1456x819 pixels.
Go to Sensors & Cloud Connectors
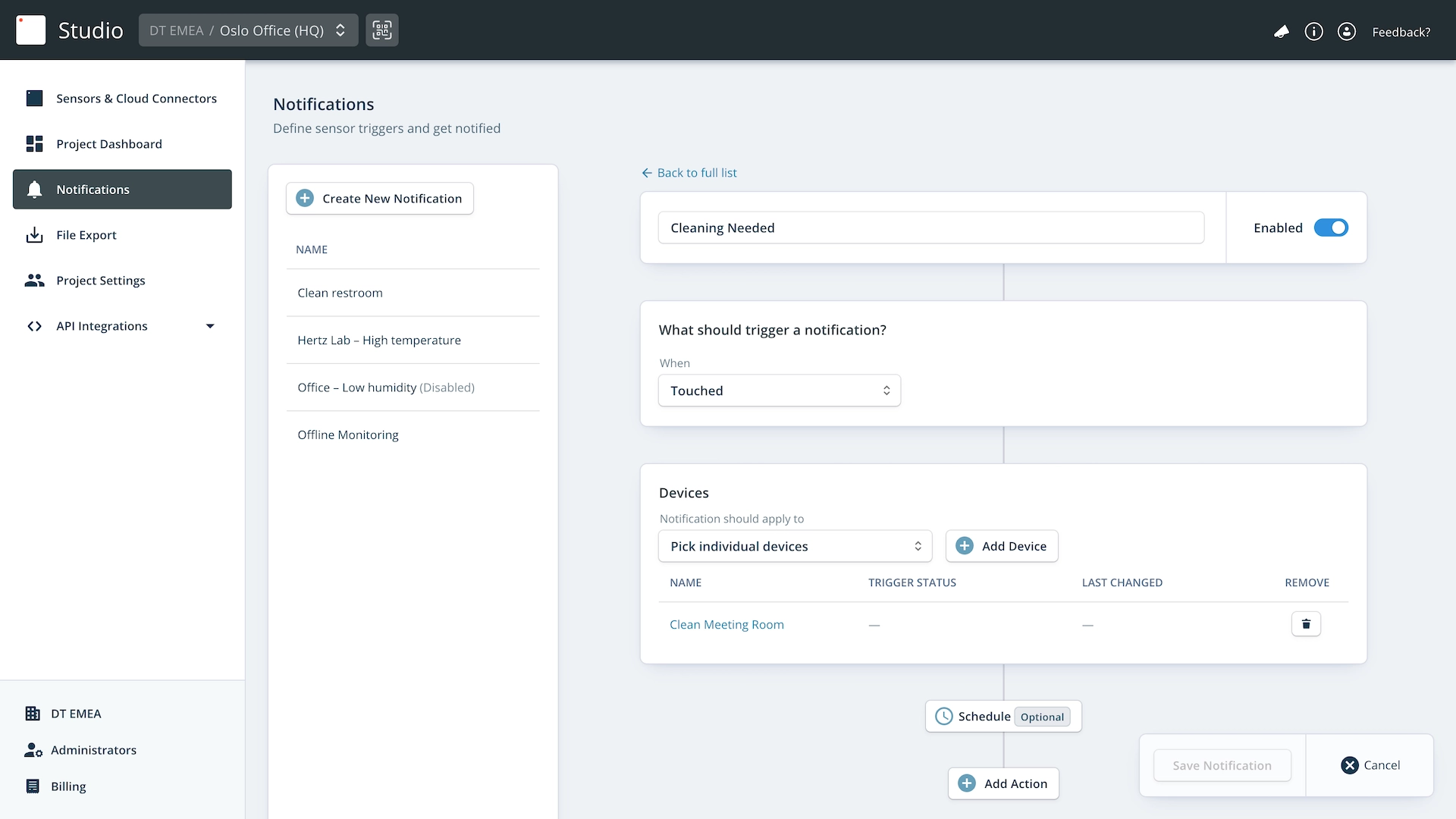(136, 99)
